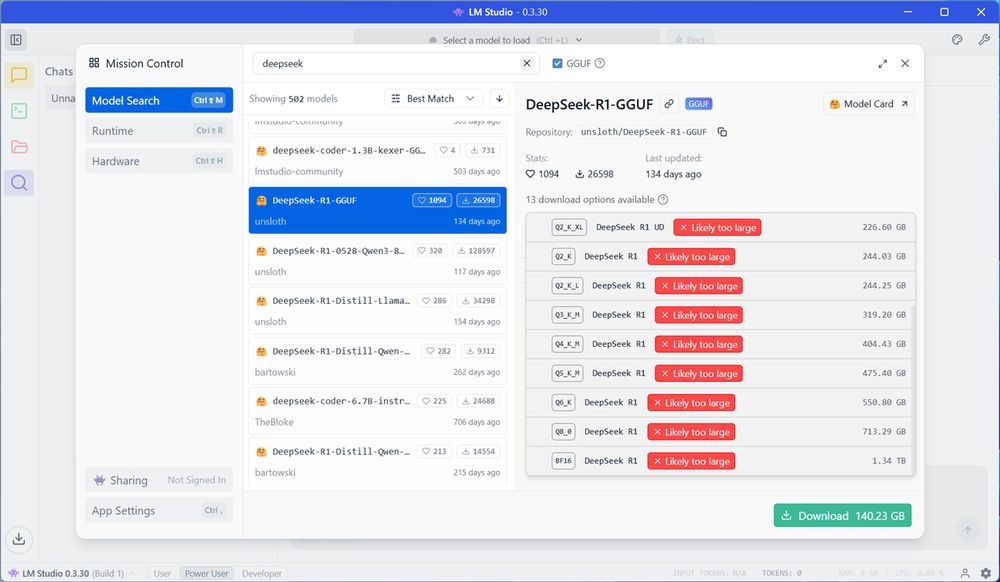The height and width of the screenshot is (582, 1000).
Task: Open the Hardware tab
Action: (x=159, y=161)
